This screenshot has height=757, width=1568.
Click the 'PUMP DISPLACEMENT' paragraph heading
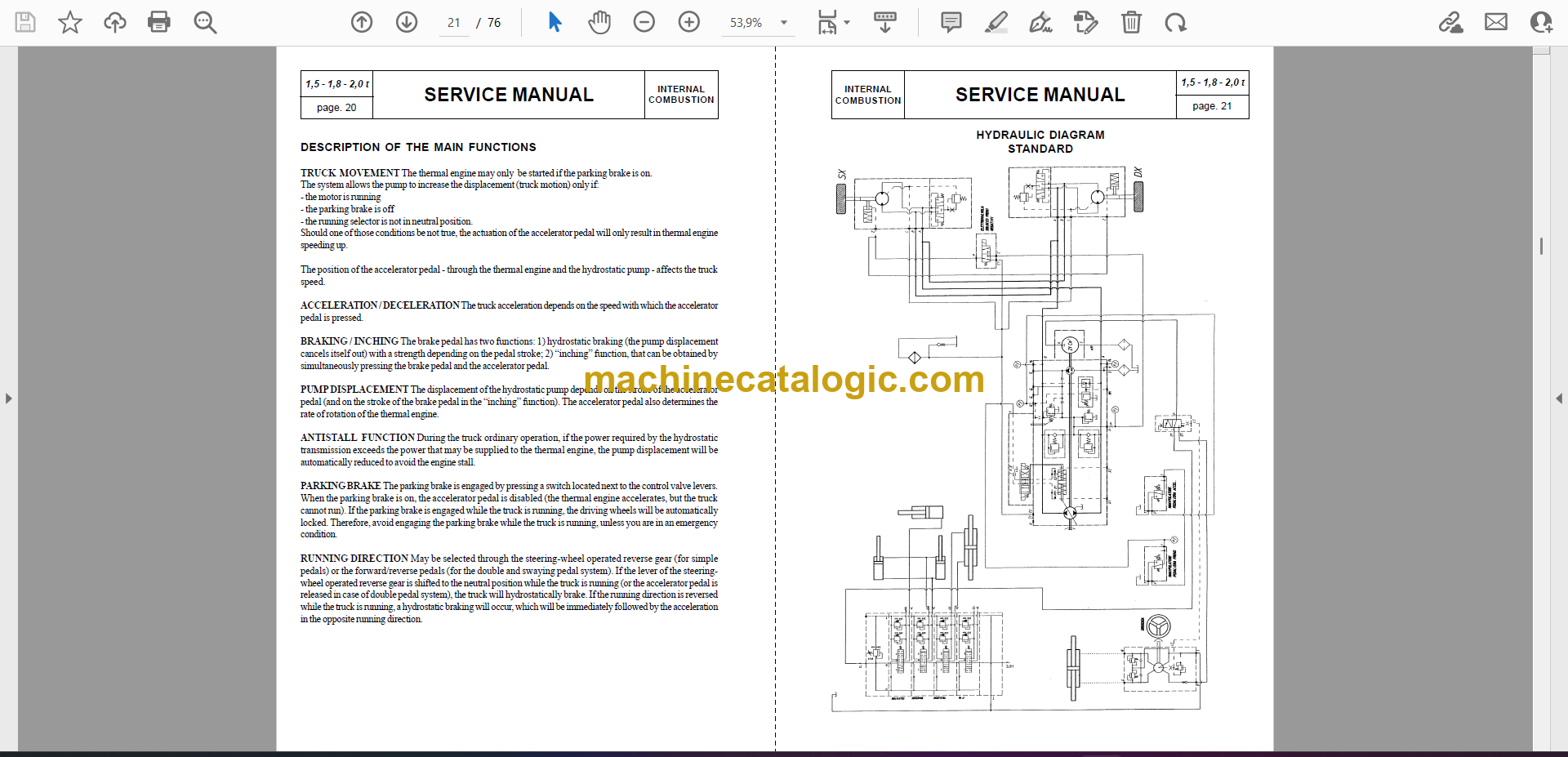(x=354, y=390)
